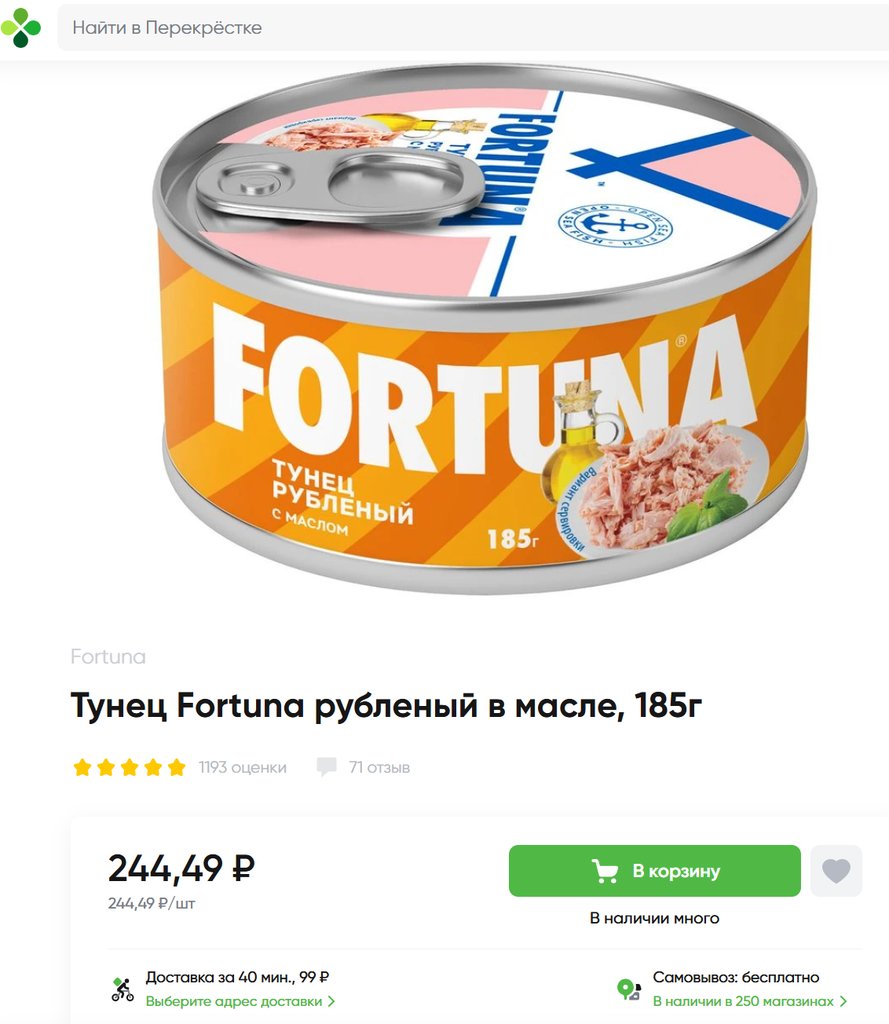
Task: Open the Fortuna tuna can product image
Action: [x=485, y=328]
